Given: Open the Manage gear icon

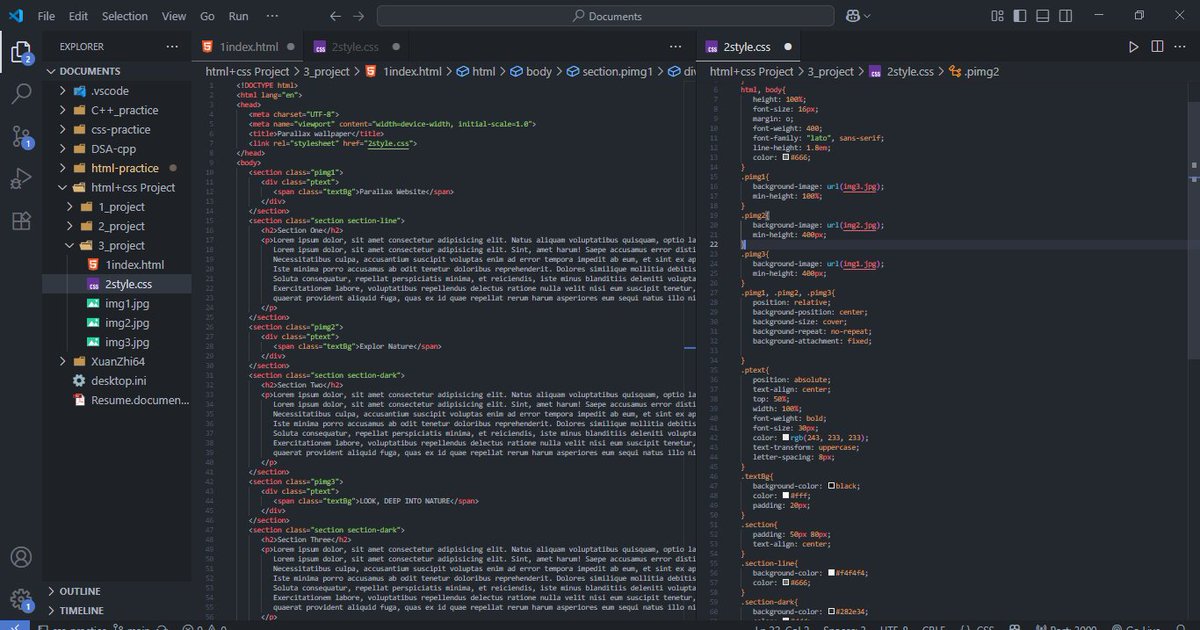Looking at the screenshot, I should point(21,599).
